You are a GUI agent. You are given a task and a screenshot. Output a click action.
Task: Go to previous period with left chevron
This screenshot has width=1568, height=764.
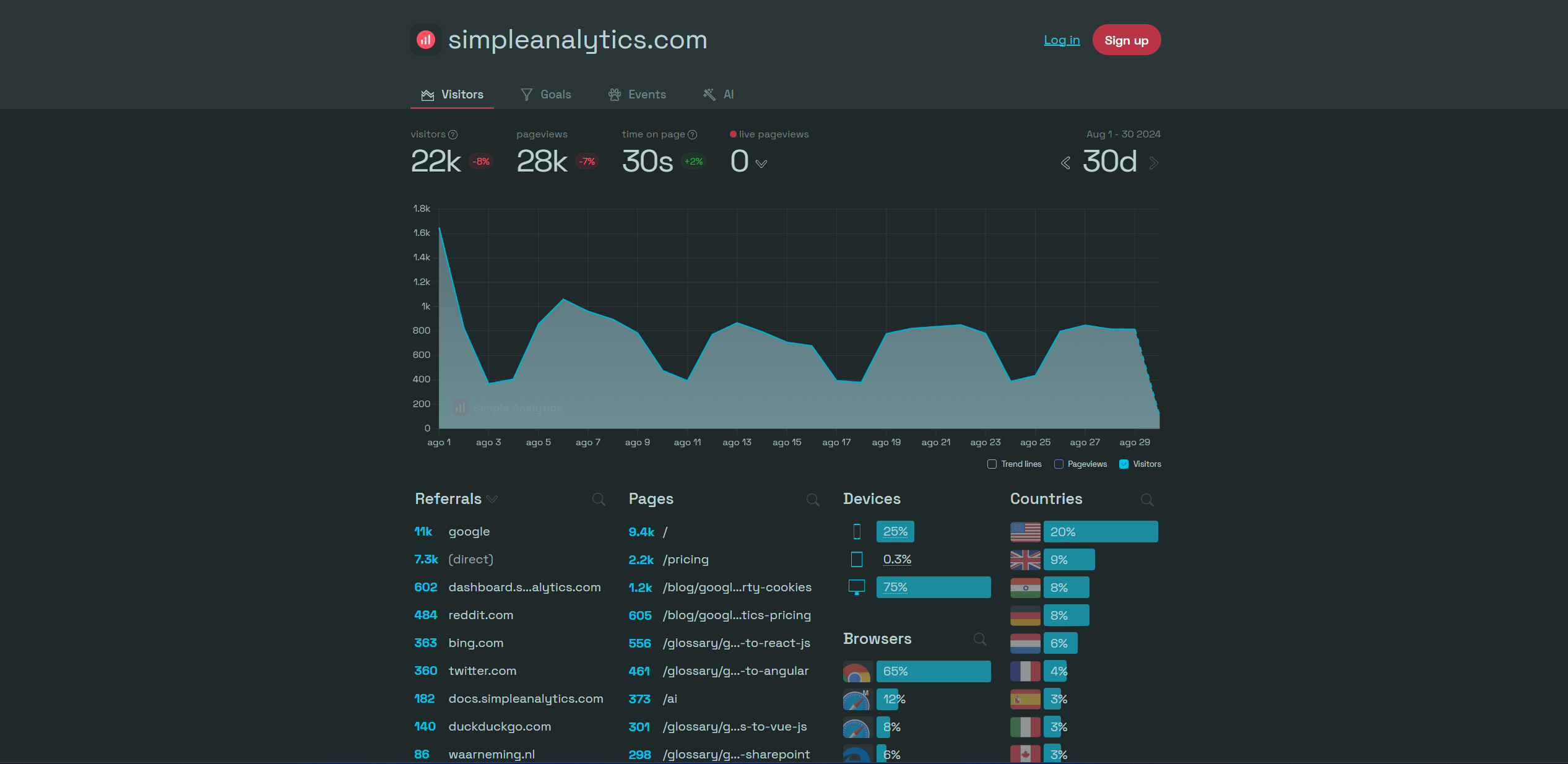tap(1065, 163)
